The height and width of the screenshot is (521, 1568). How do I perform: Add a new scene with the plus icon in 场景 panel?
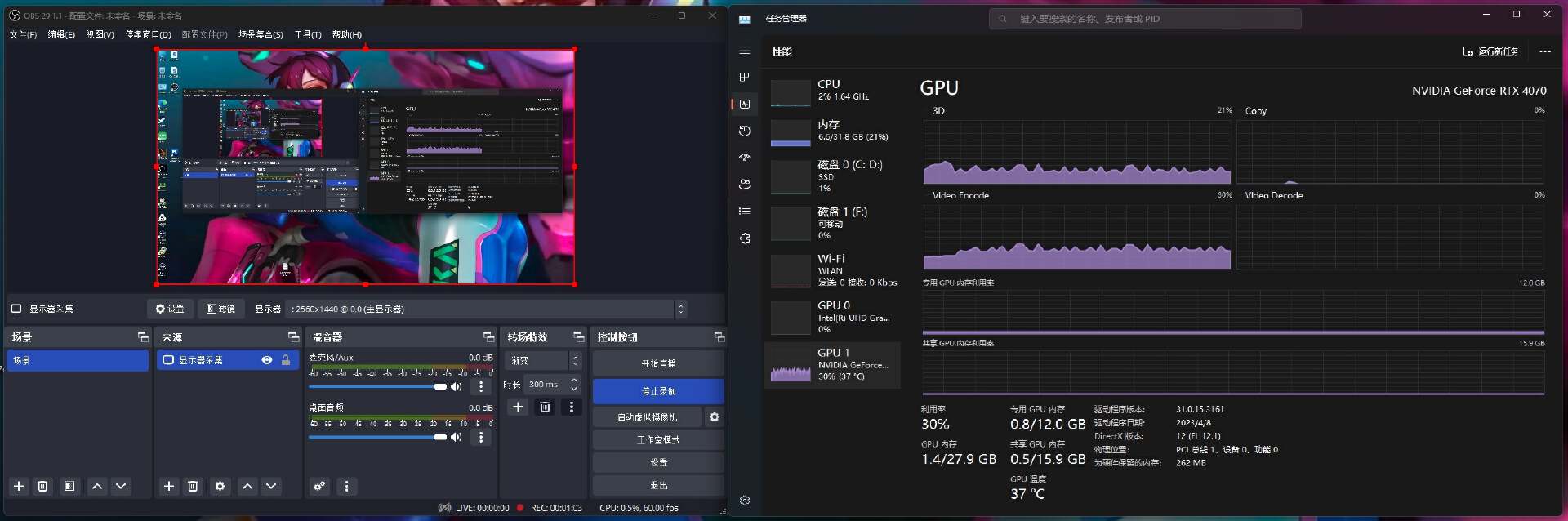19,486
